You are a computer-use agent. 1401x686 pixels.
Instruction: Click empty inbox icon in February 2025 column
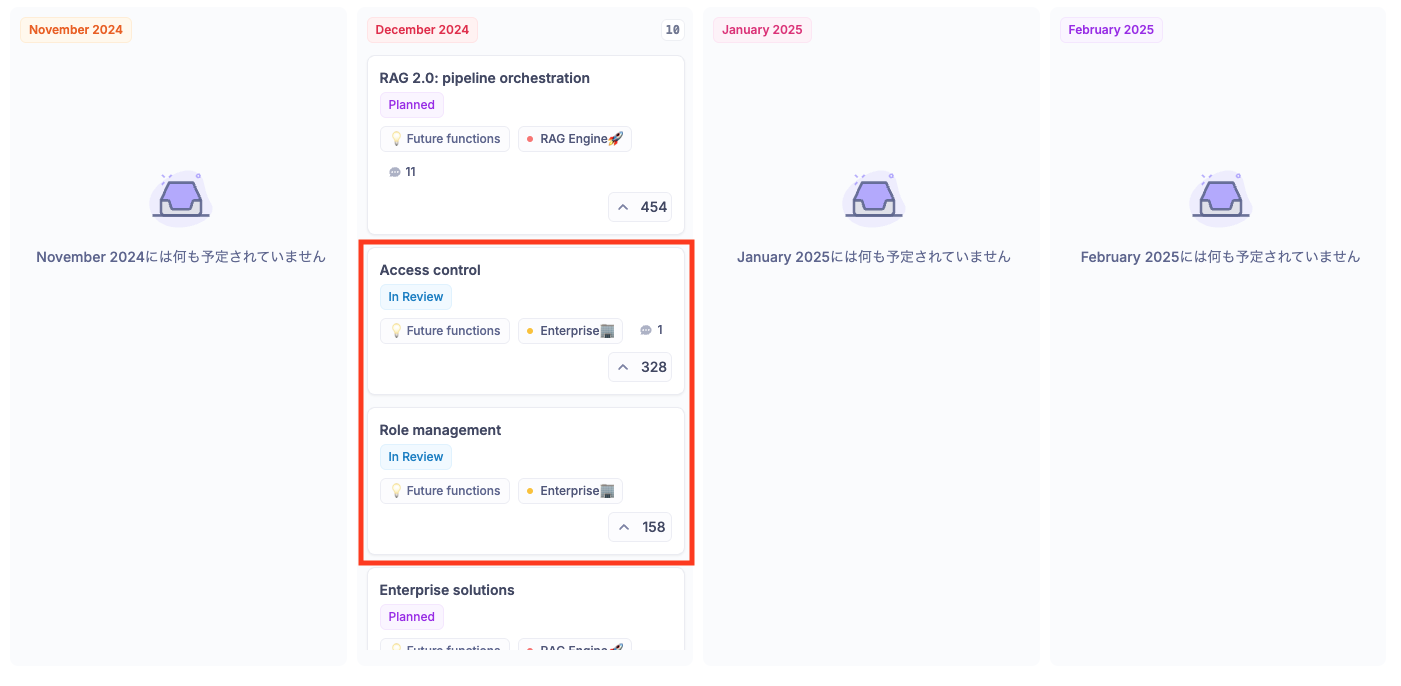click(1221, 199)
